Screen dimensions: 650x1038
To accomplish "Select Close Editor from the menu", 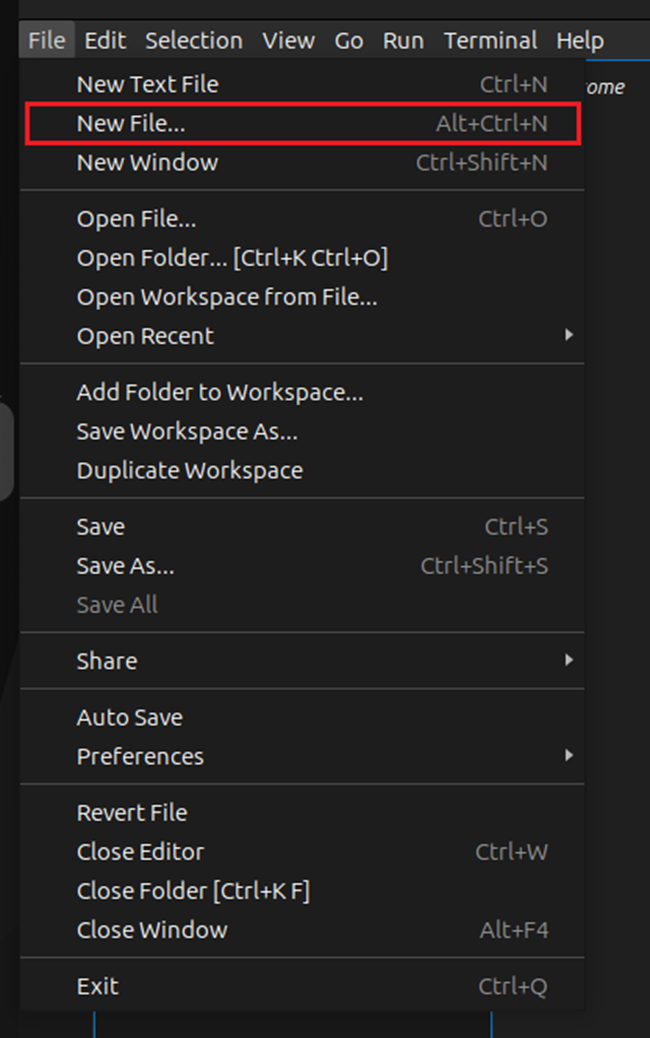I will [x=140, y=852].
